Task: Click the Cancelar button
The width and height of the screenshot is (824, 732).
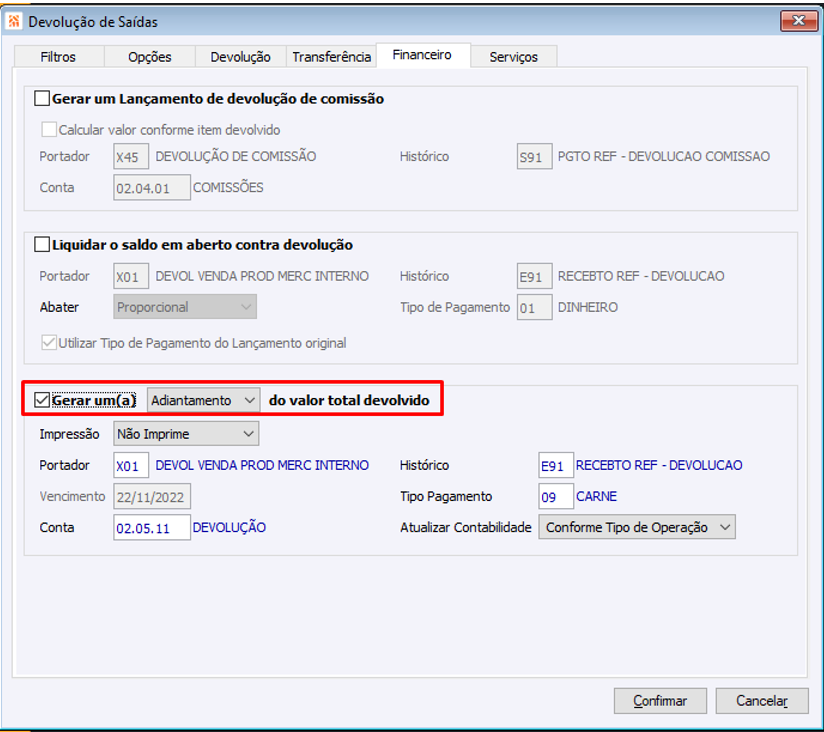Action: coord(762,701)
